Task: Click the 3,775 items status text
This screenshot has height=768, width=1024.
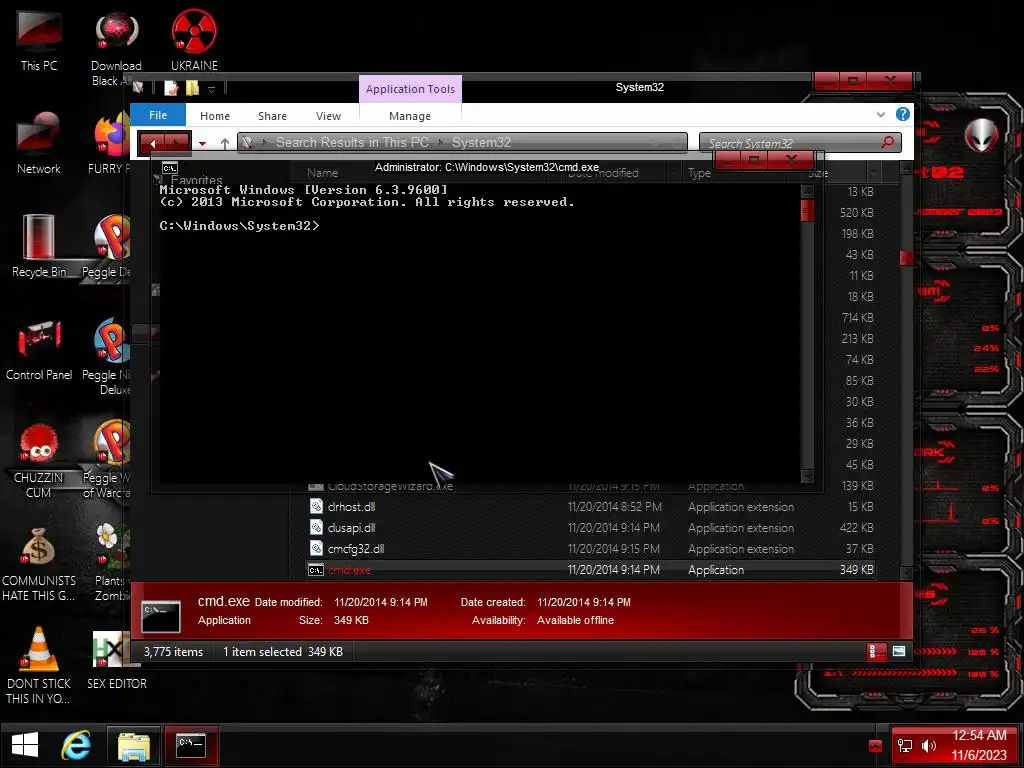Action: point(173,652)
